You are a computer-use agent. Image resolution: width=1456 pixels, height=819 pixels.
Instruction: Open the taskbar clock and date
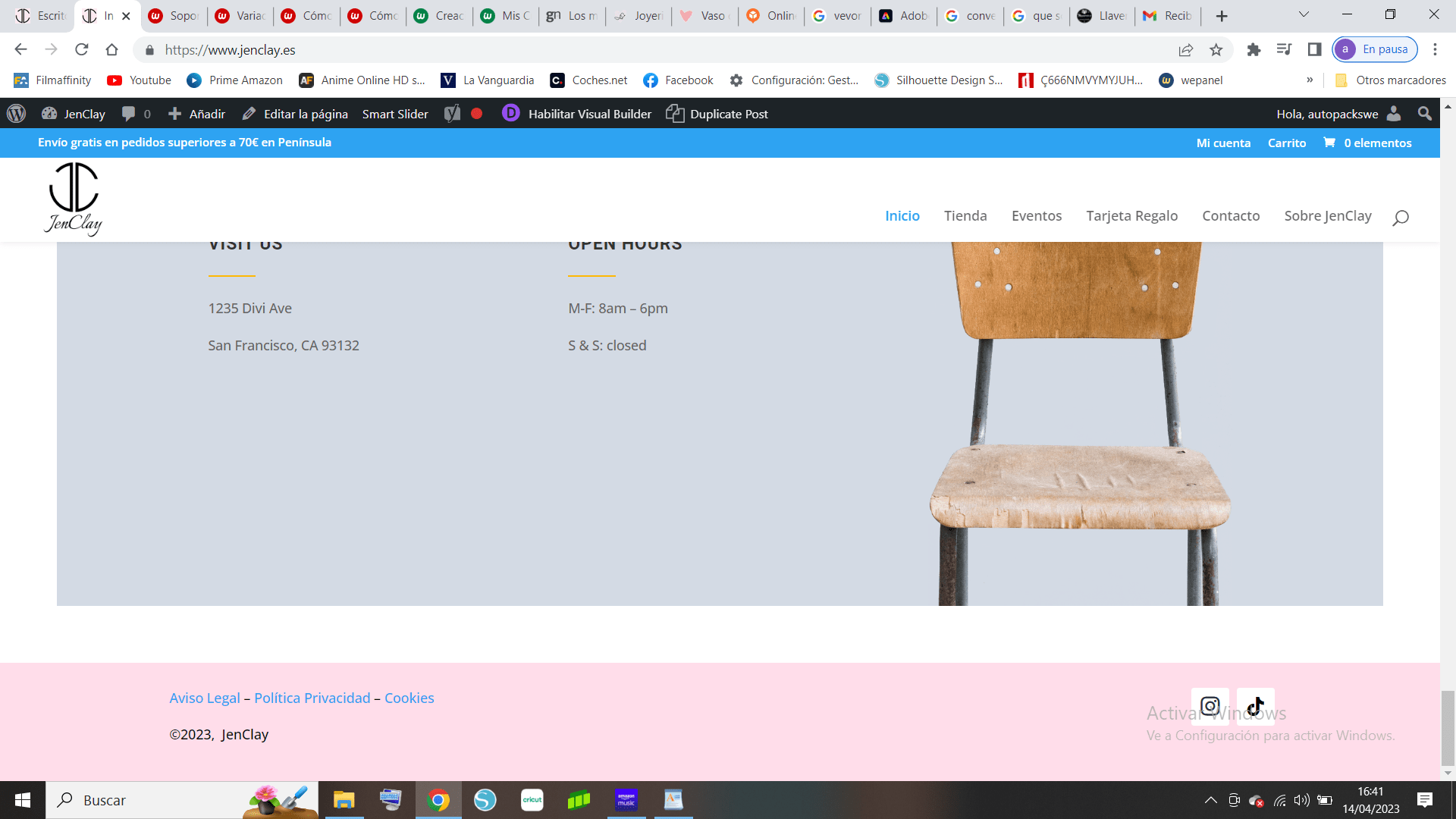click(1371, 800)
